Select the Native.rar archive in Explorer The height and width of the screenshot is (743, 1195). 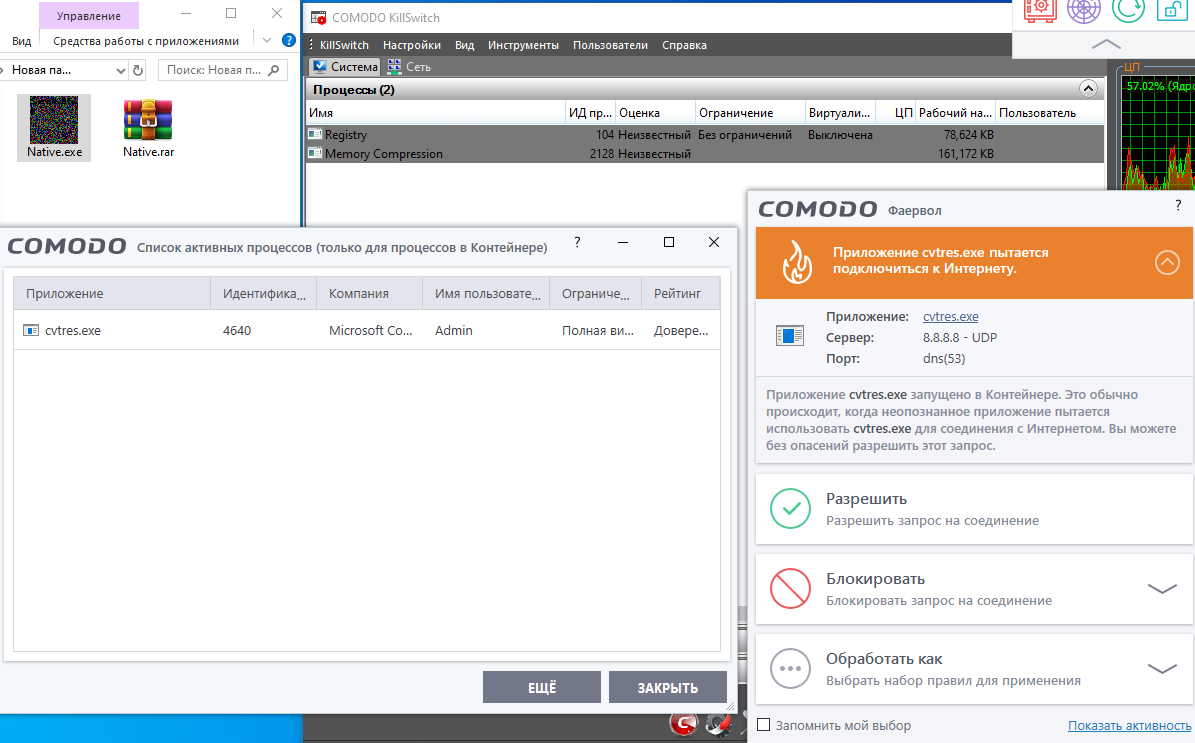point(149,127)
